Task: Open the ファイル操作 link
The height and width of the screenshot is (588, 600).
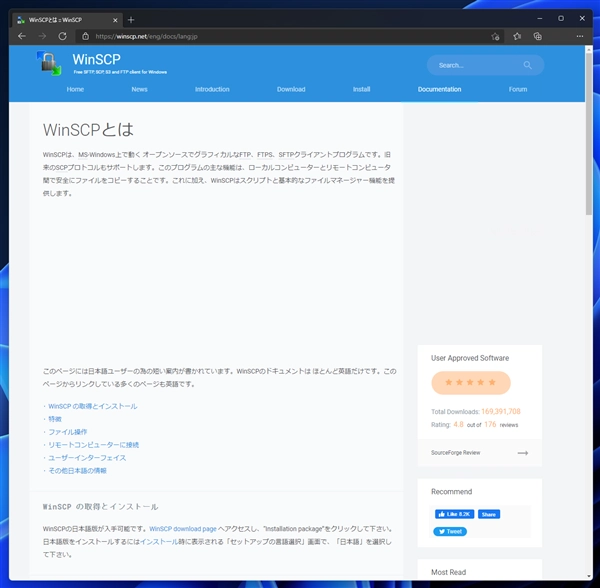Action: click(x=68, y=432)
